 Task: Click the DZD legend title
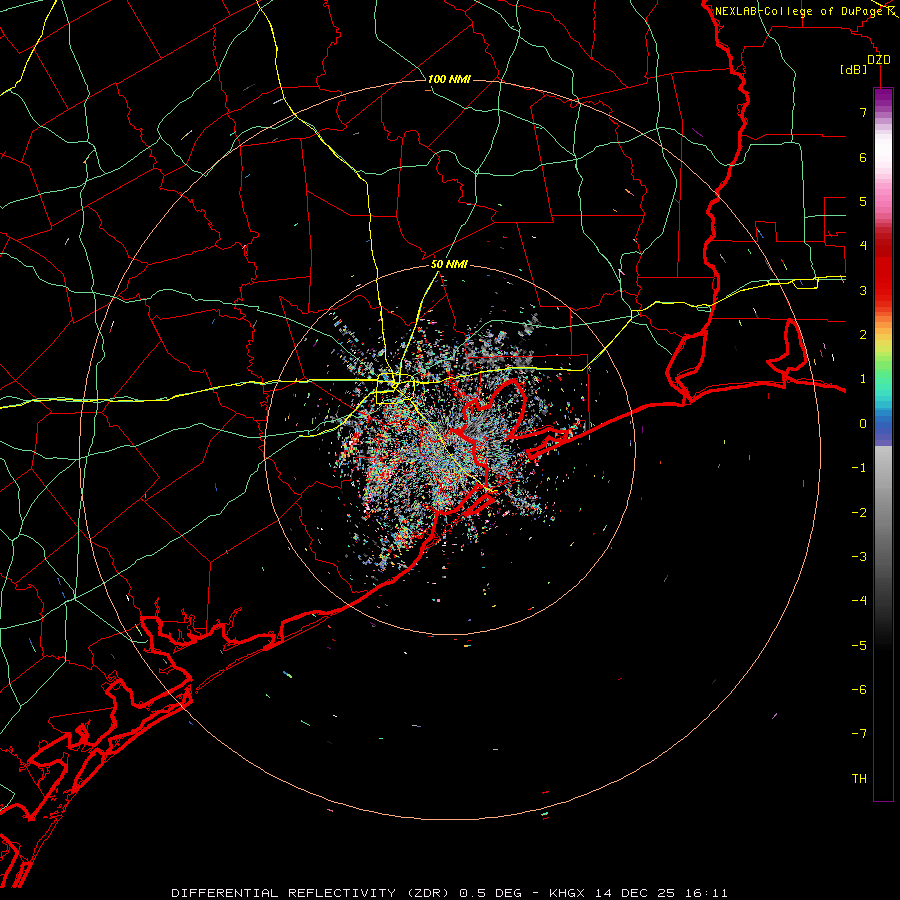pos(879,60)
